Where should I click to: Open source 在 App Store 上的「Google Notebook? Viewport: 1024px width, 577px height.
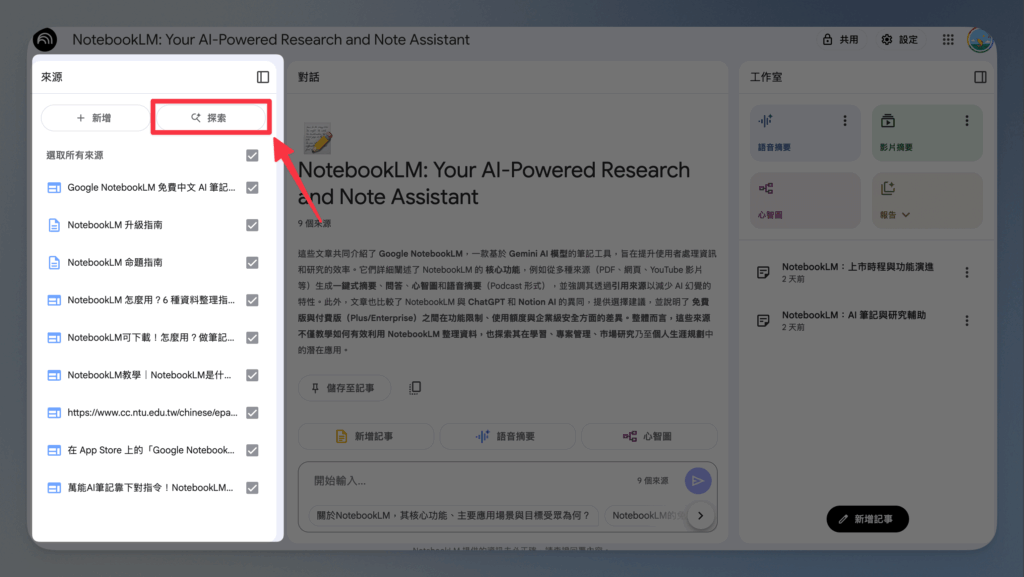click(151, 450)
